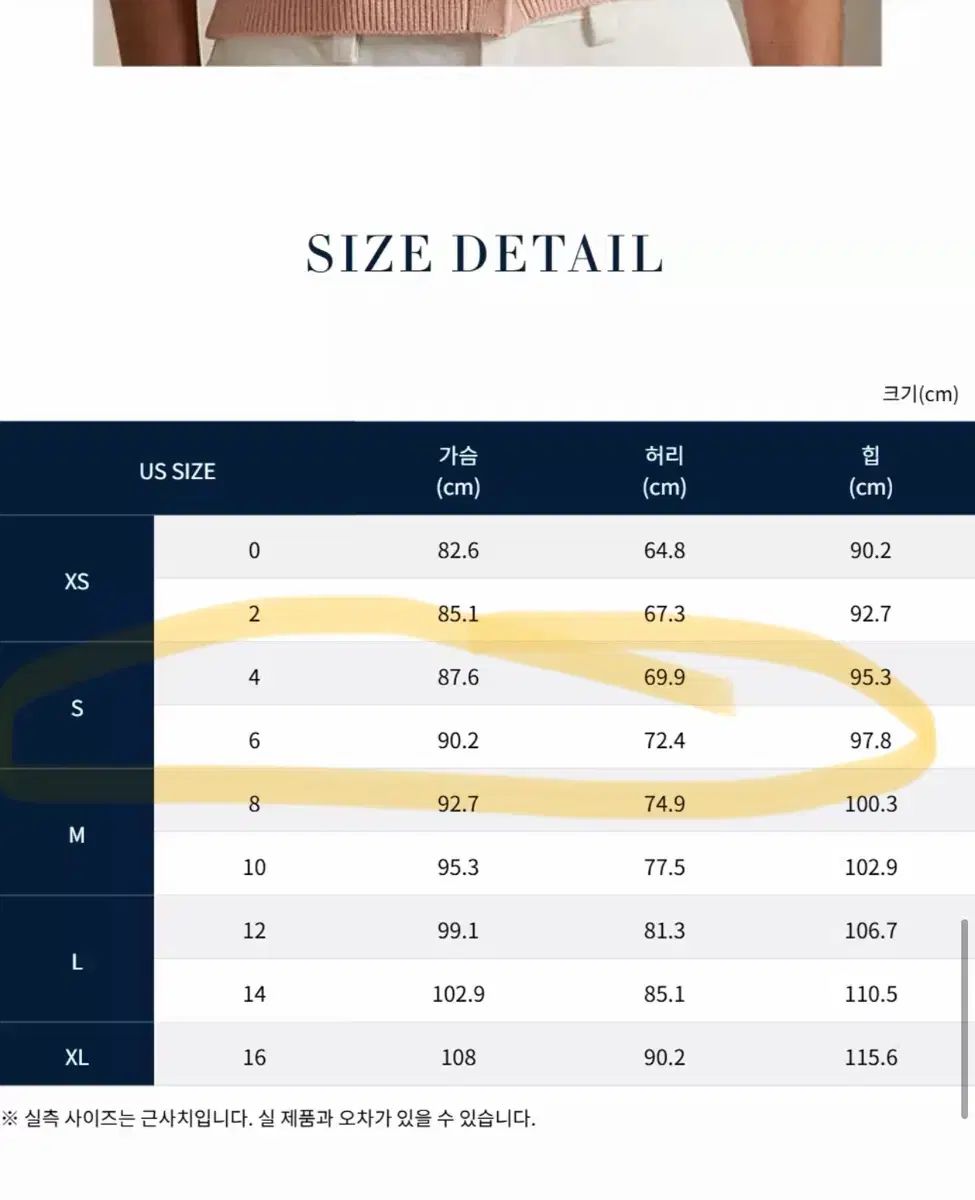Select the 허리 (cm) column header
Screen dimensions: 975x1200
pos(665,471)
